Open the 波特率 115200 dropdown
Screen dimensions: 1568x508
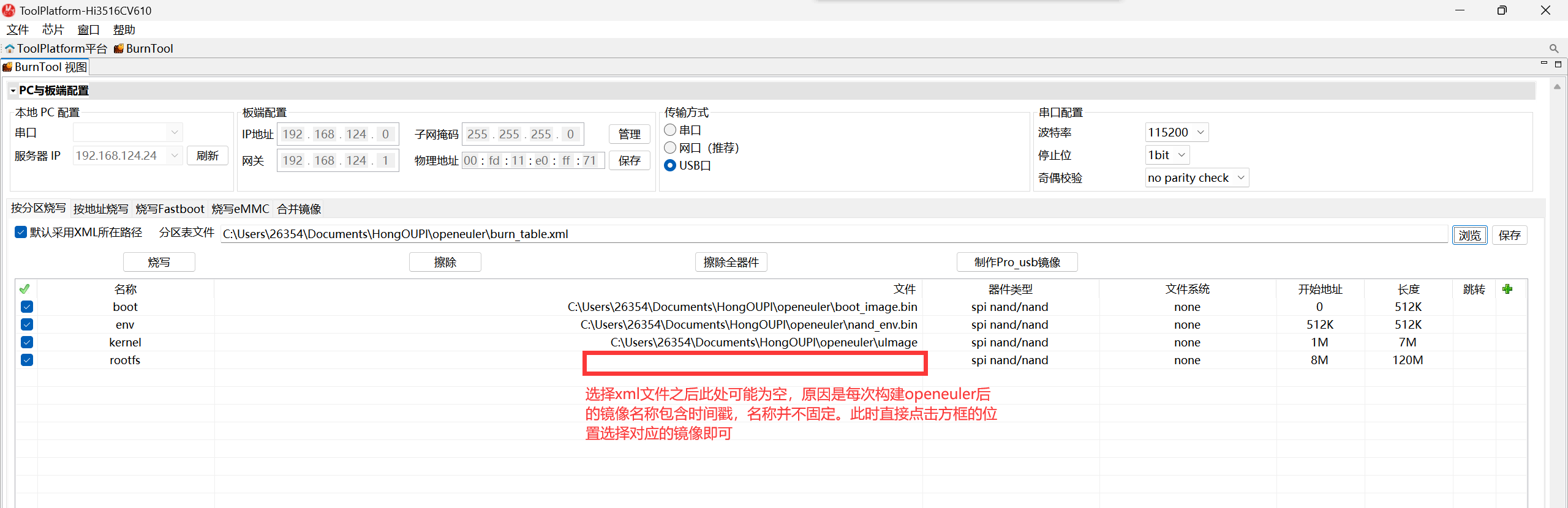coord(1176,132)
